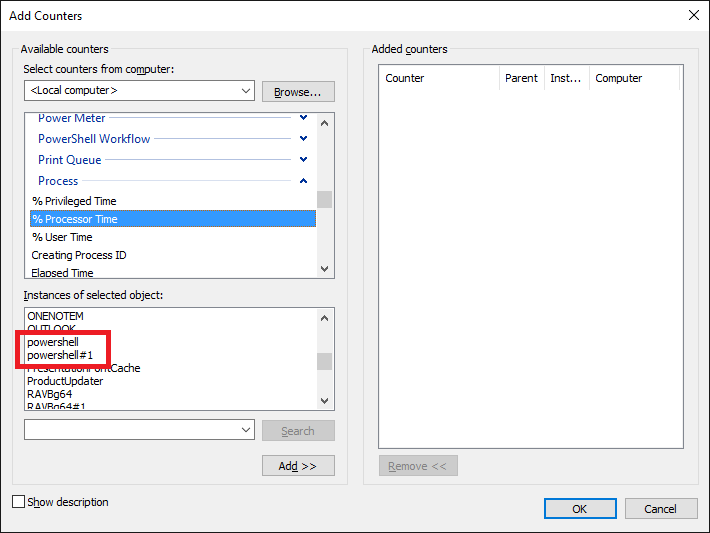
Task: Confirm with the OK button
Action: 579,508
